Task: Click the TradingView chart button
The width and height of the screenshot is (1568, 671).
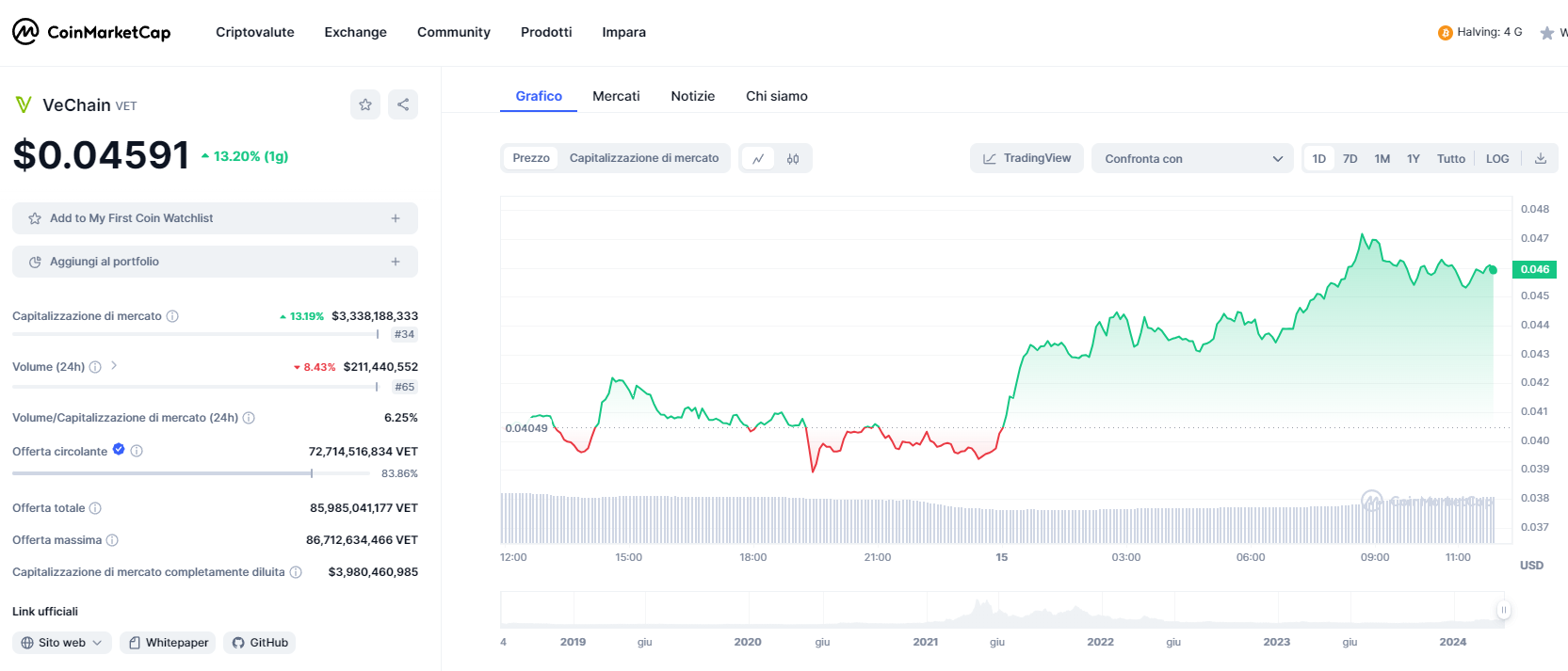Action: click(1026, 158)
